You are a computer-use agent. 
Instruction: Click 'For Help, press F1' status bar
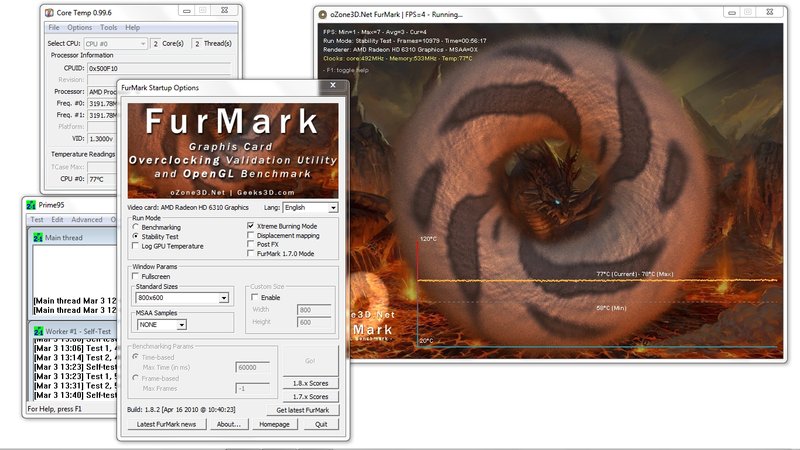click(55, 409)
